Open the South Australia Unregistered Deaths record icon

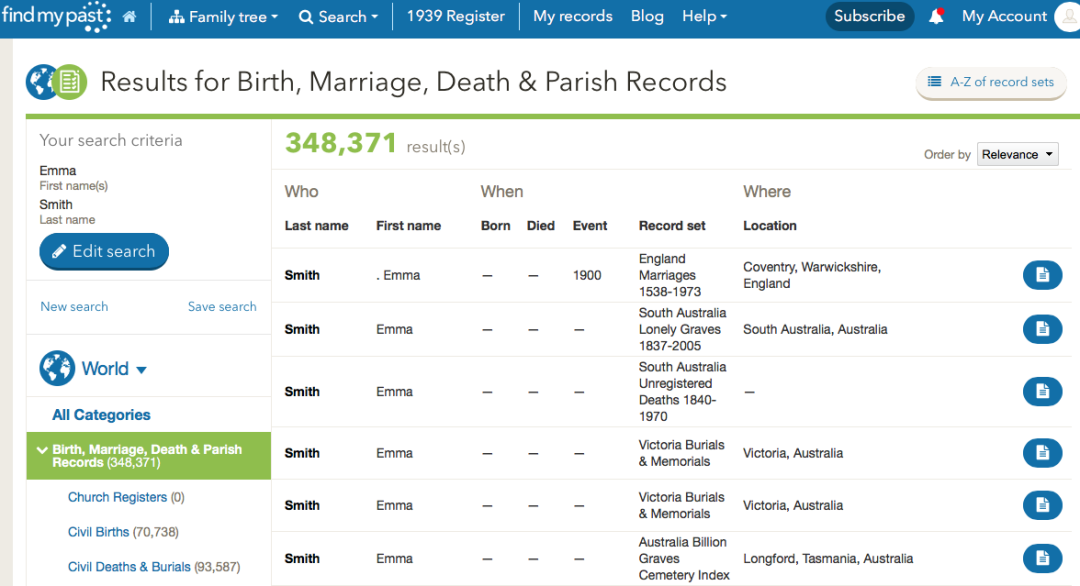(1042, 391)
